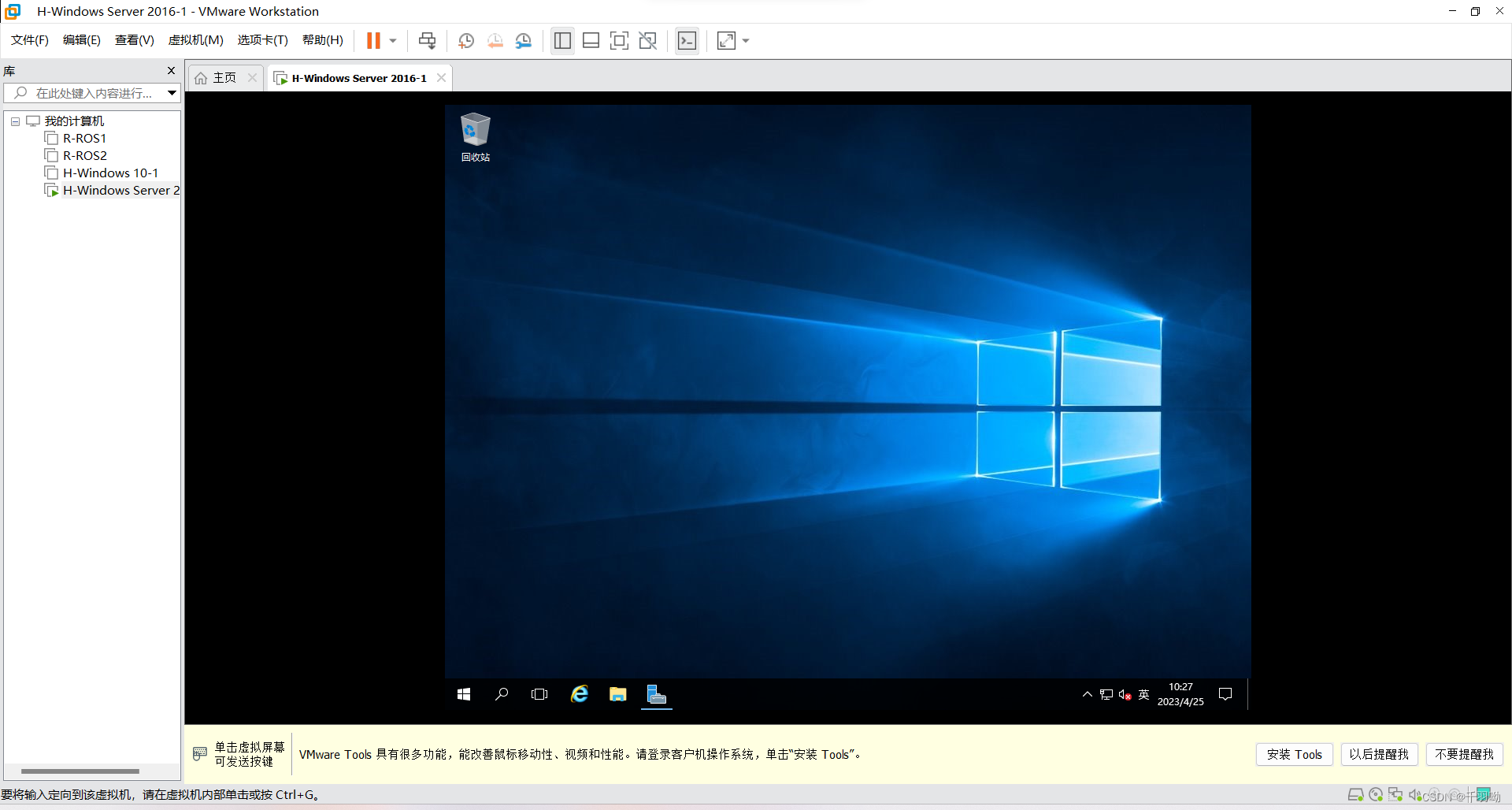Open the 编辑(E) menu
Screen dimensions: 1512x810
pyautogui.click(x=82, y=40)
